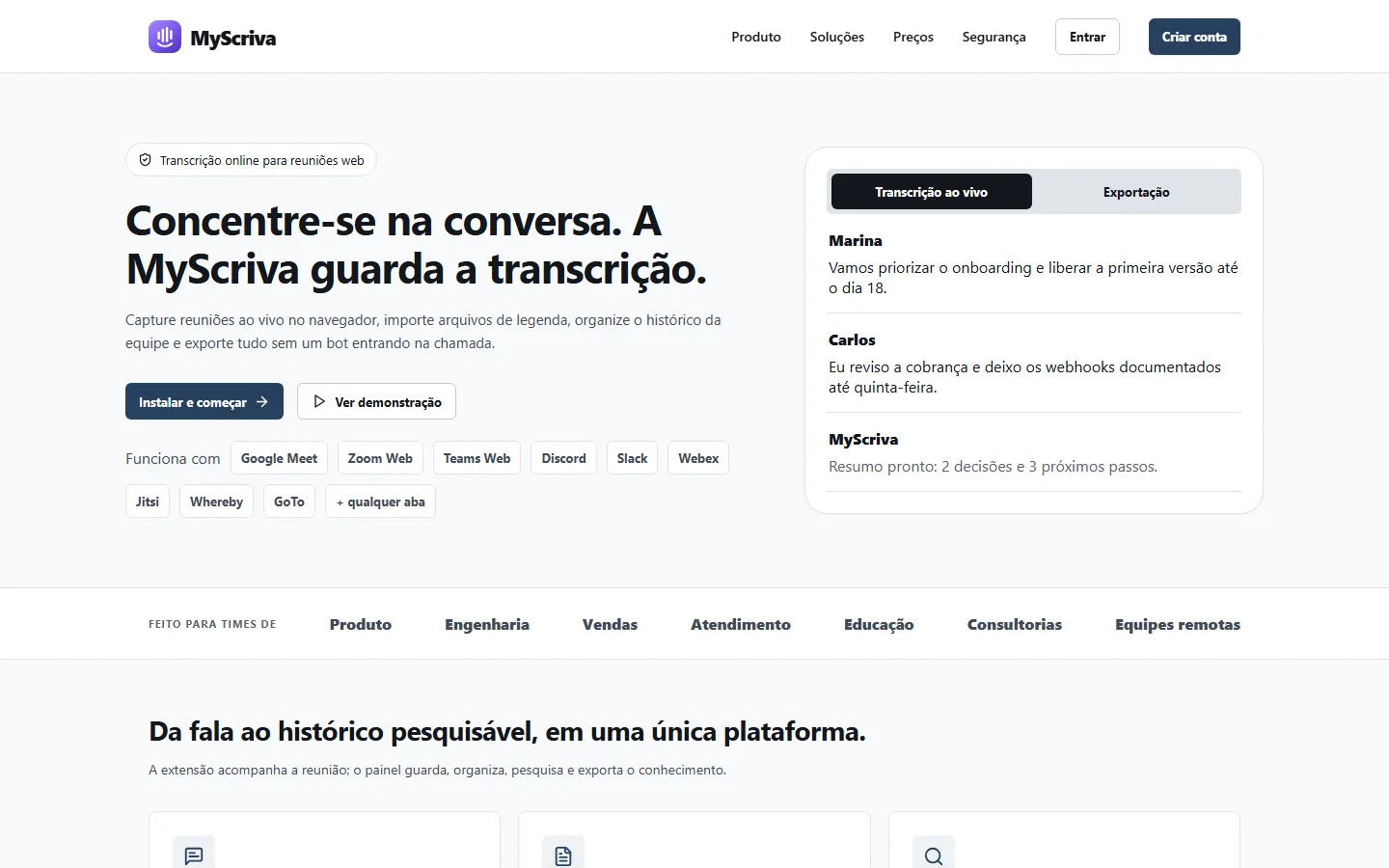1389x868 pixels.
Task: Click the MyScriva logo icon
Action: tap(165, 37)
